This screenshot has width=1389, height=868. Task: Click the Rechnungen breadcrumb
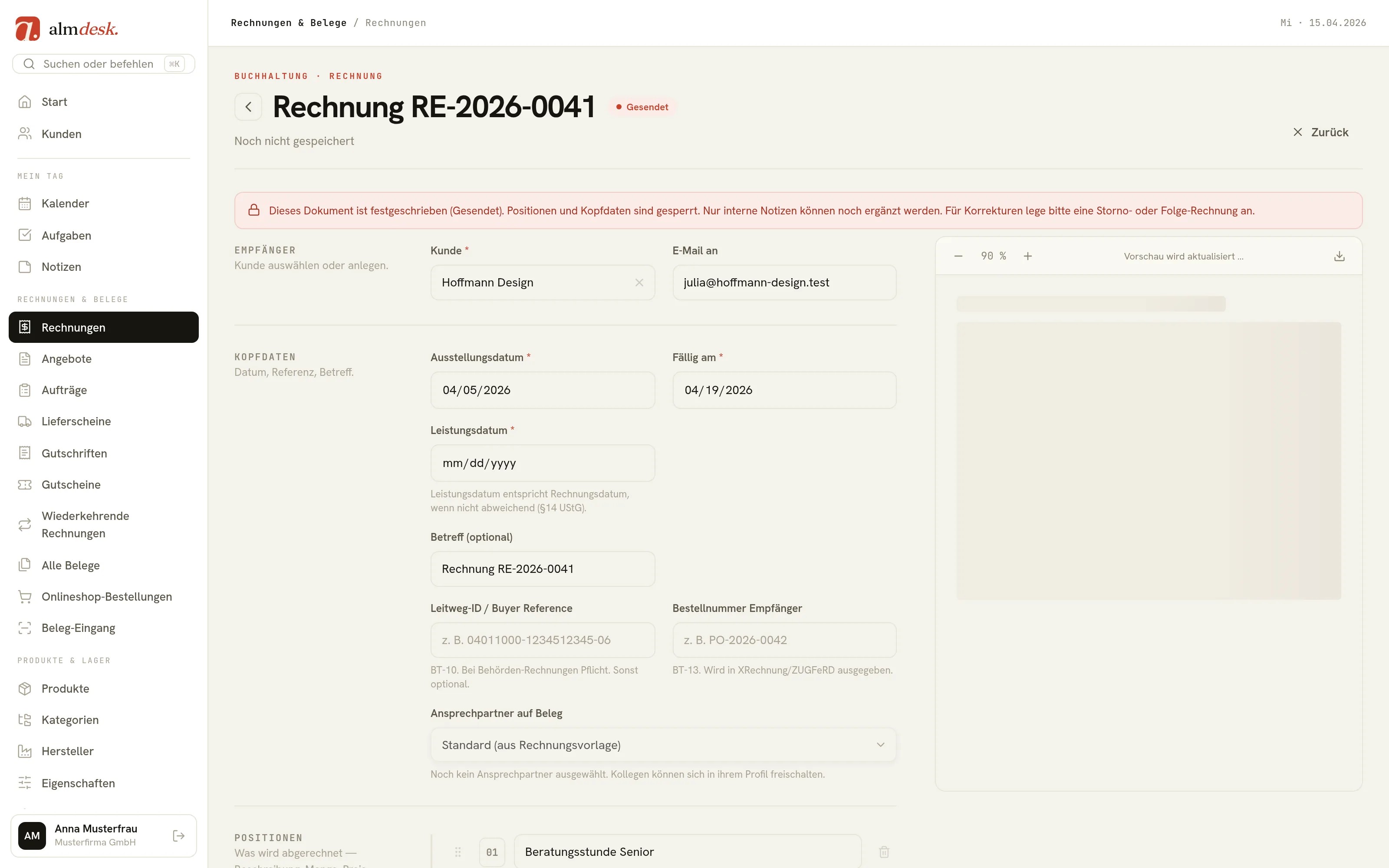[x=395, y=23]
